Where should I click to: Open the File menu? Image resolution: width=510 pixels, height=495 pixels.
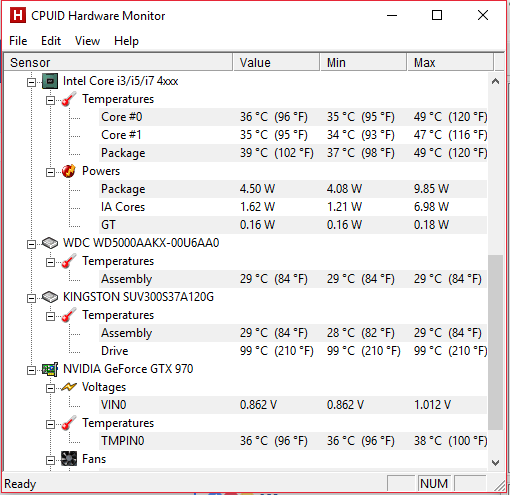point(18,41)
